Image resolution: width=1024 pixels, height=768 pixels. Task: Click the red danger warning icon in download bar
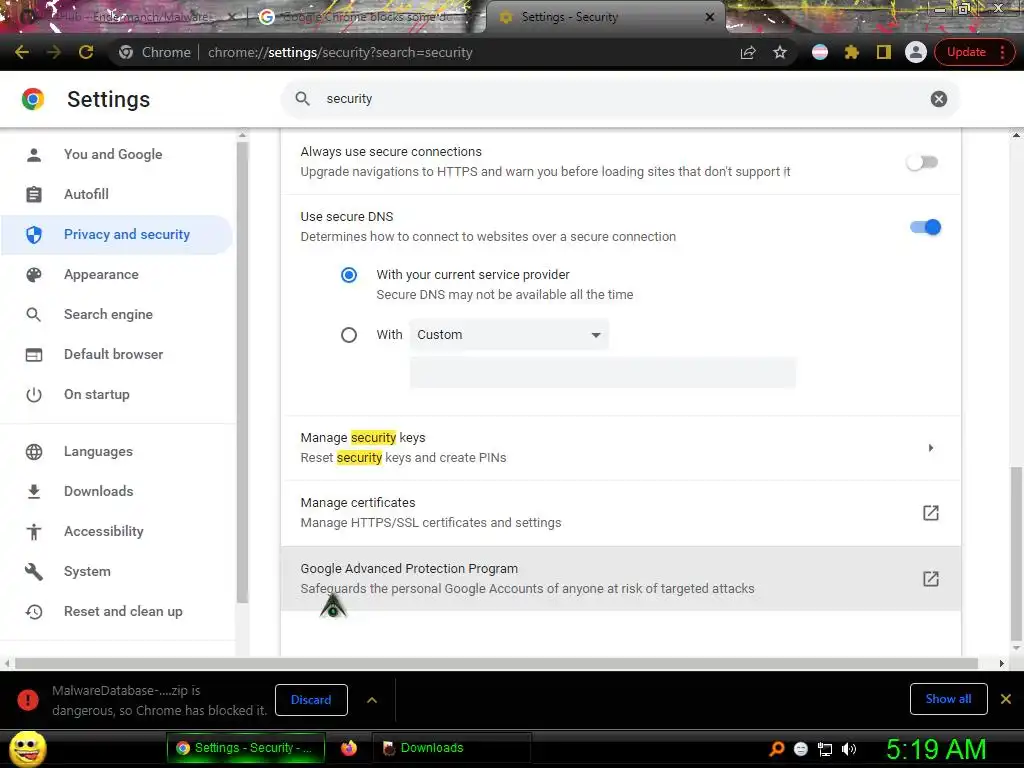click(x=27, y=700)
